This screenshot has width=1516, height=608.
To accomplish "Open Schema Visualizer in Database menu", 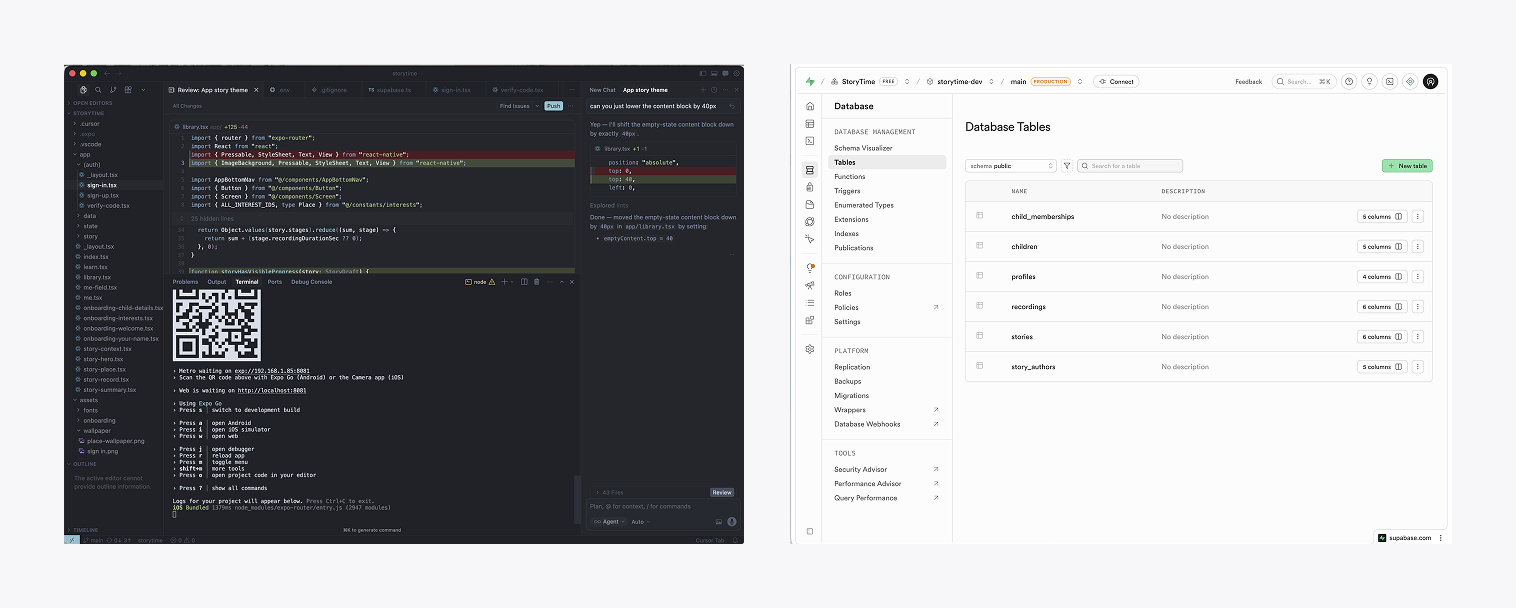I will click(863, 148).
